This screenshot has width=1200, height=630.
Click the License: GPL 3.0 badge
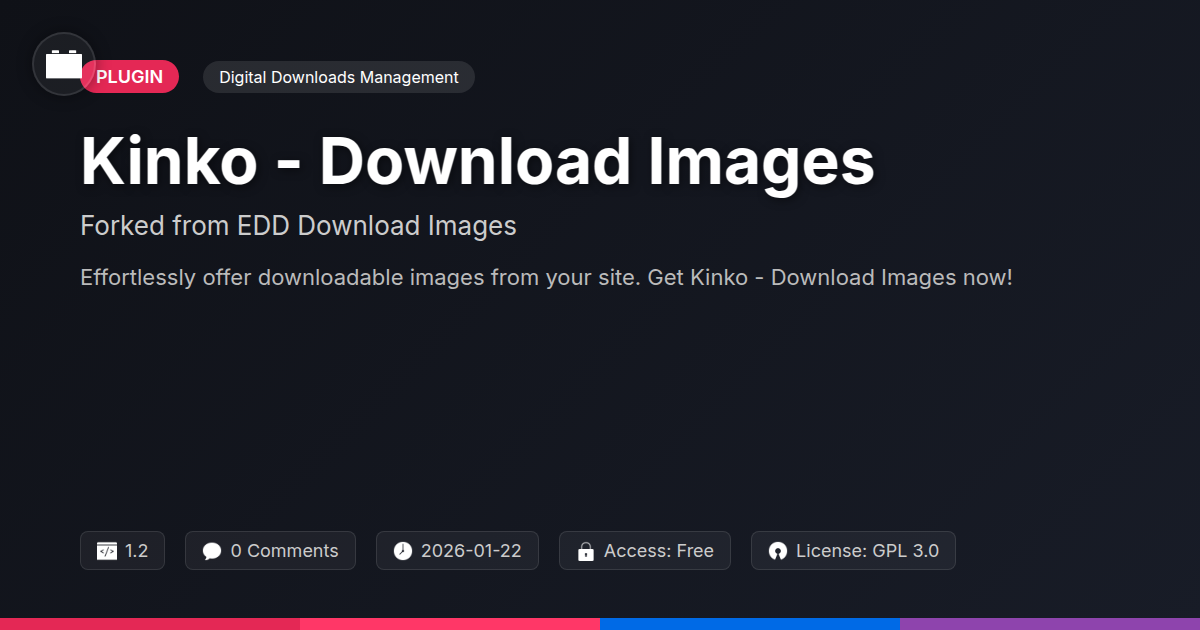pyautogui.click(x=853, y=551)
